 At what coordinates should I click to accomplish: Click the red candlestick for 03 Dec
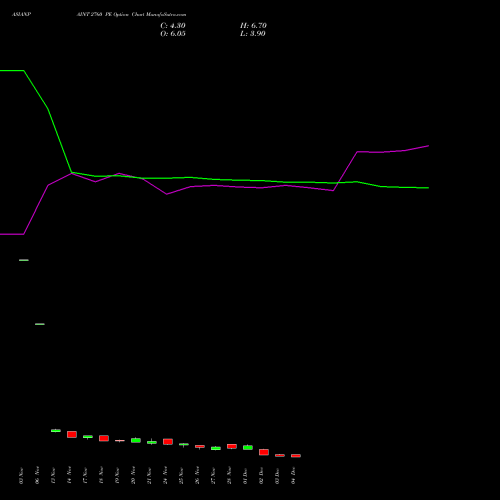[280, 455]
